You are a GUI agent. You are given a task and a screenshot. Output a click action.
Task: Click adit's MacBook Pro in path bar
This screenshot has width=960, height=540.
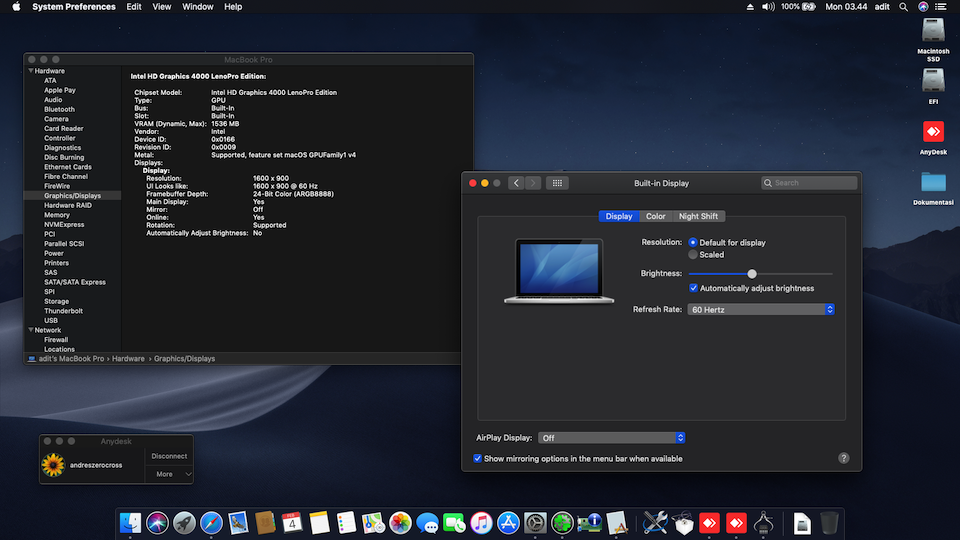(x=71, y=359)
